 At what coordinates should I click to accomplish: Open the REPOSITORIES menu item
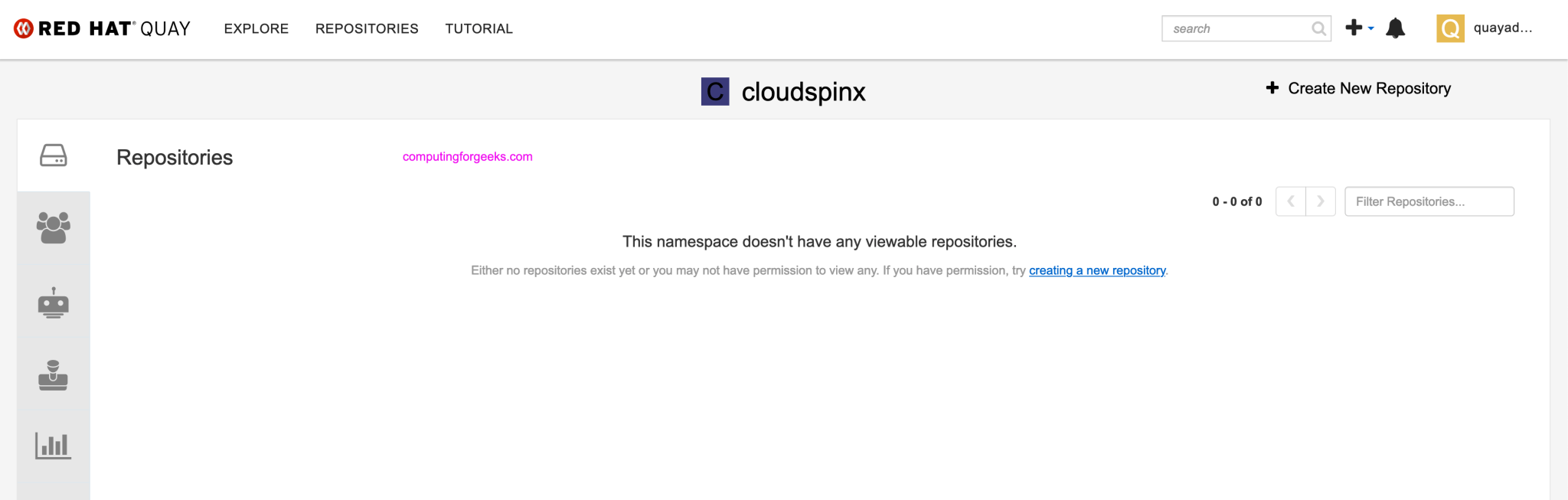367,28
